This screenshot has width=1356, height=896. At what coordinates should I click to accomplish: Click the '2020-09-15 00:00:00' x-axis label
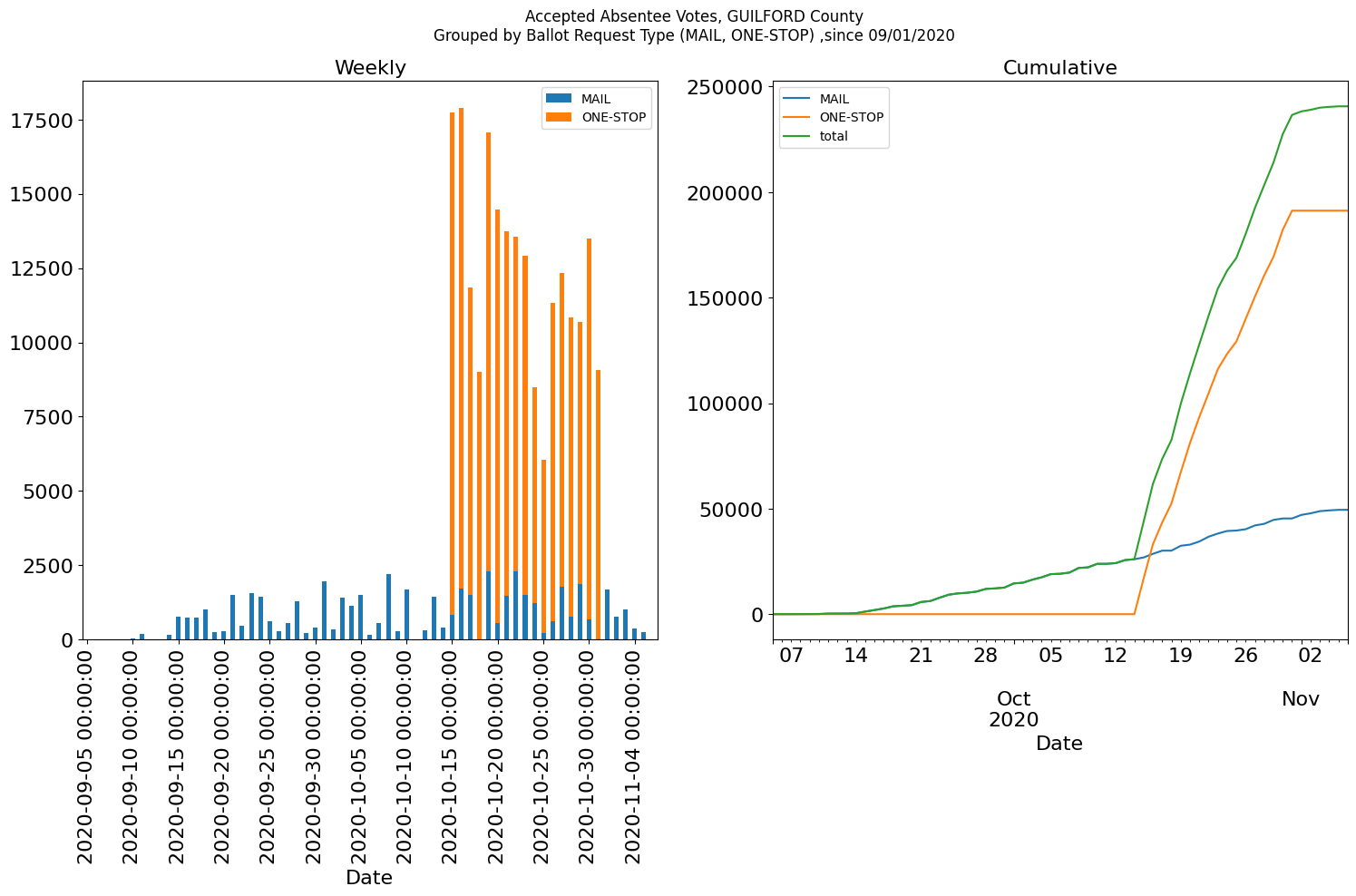tap(178, 755)
